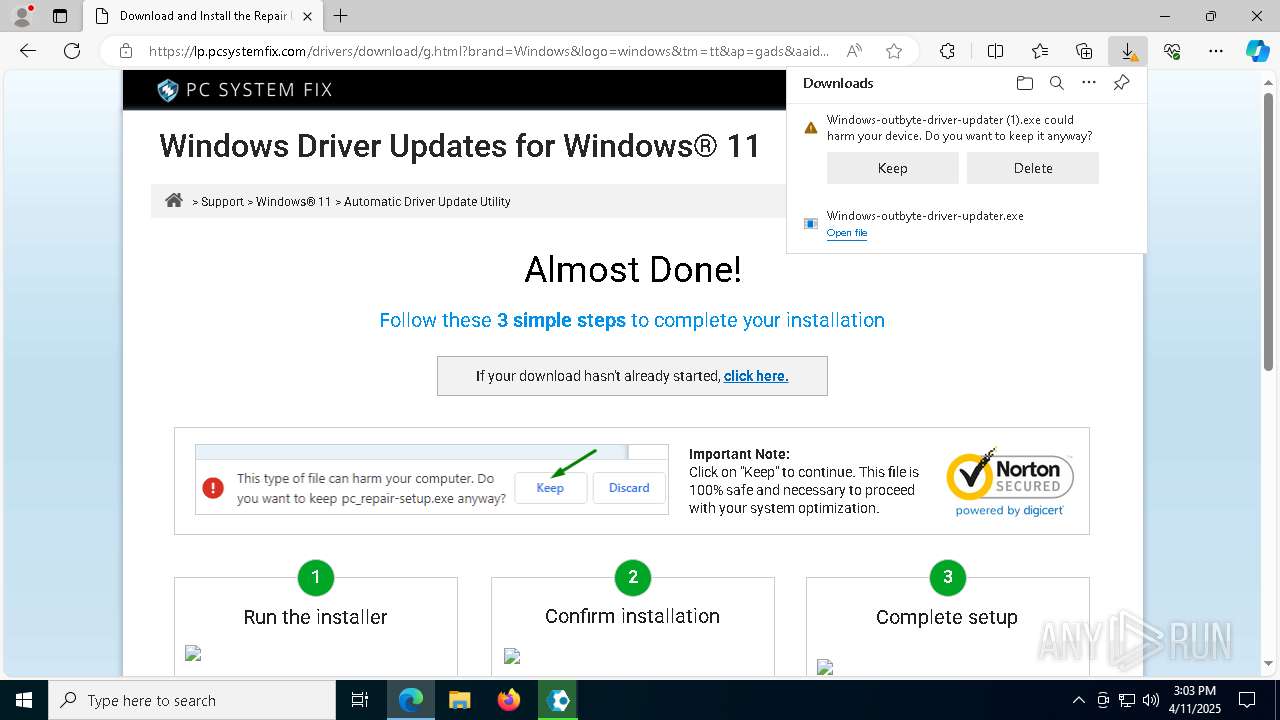Screen dimensions: 1280x720
Task: Open Browser essentials icon
Action: coord(1172,51)
